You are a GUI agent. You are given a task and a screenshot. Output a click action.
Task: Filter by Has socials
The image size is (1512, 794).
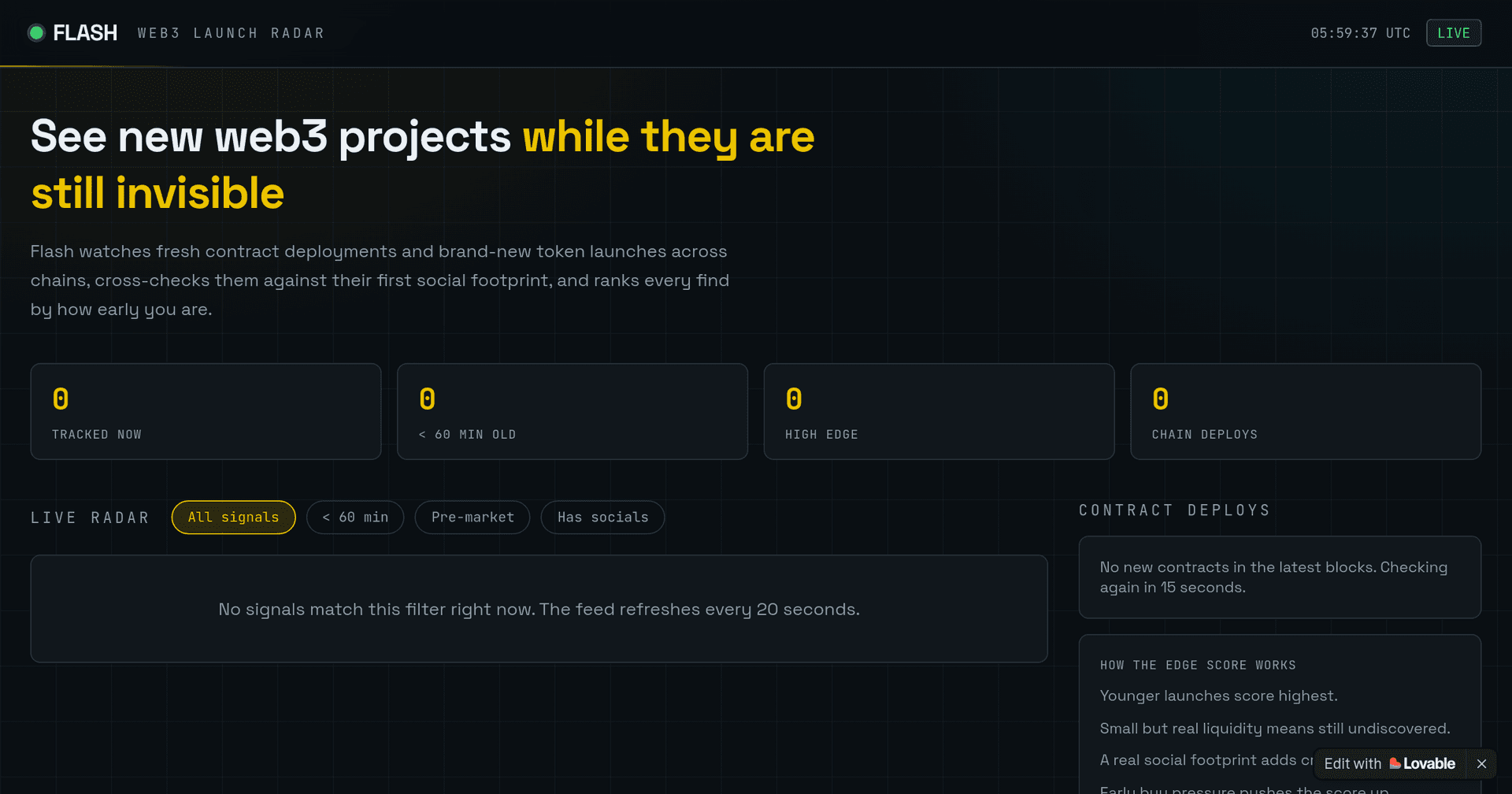point(603,518)
